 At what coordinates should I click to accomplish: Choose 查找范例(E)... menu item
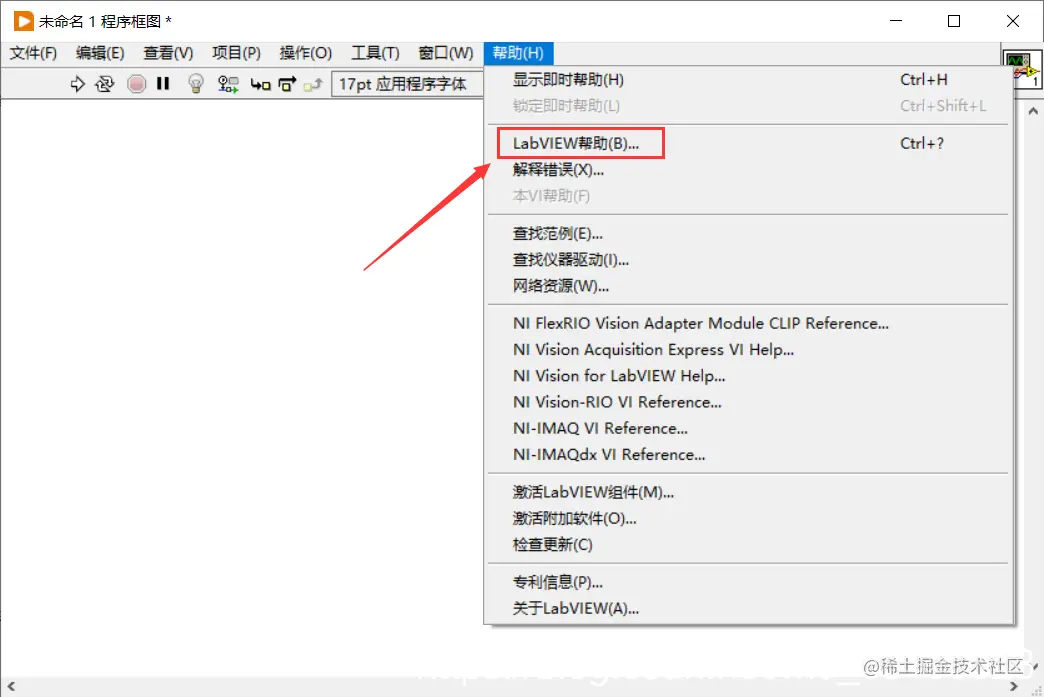pos(750,234)
